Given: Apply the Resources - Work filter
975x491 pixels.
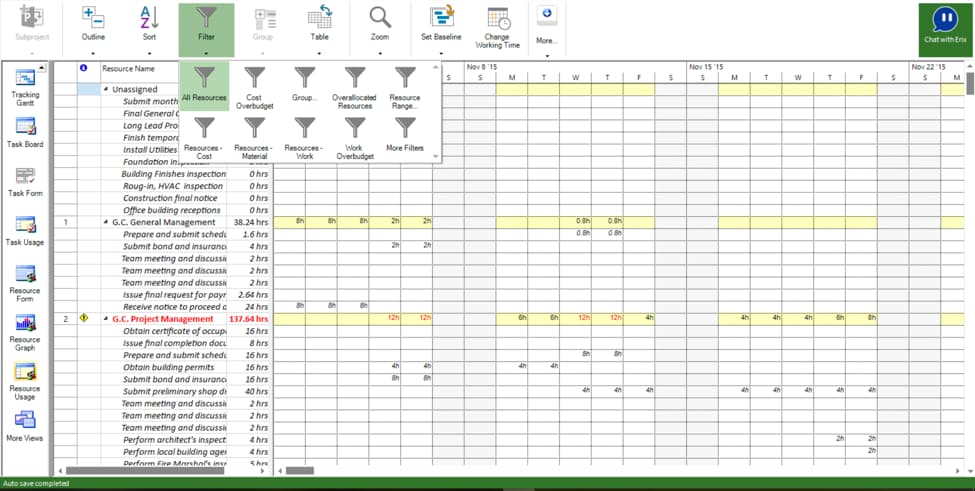Looking at the screenshot, I should (305, 138).
